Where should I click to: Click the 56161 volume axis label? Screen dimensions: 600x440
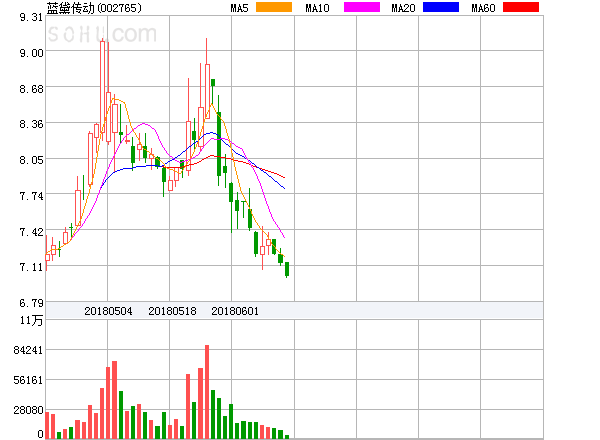pos(28,380)
